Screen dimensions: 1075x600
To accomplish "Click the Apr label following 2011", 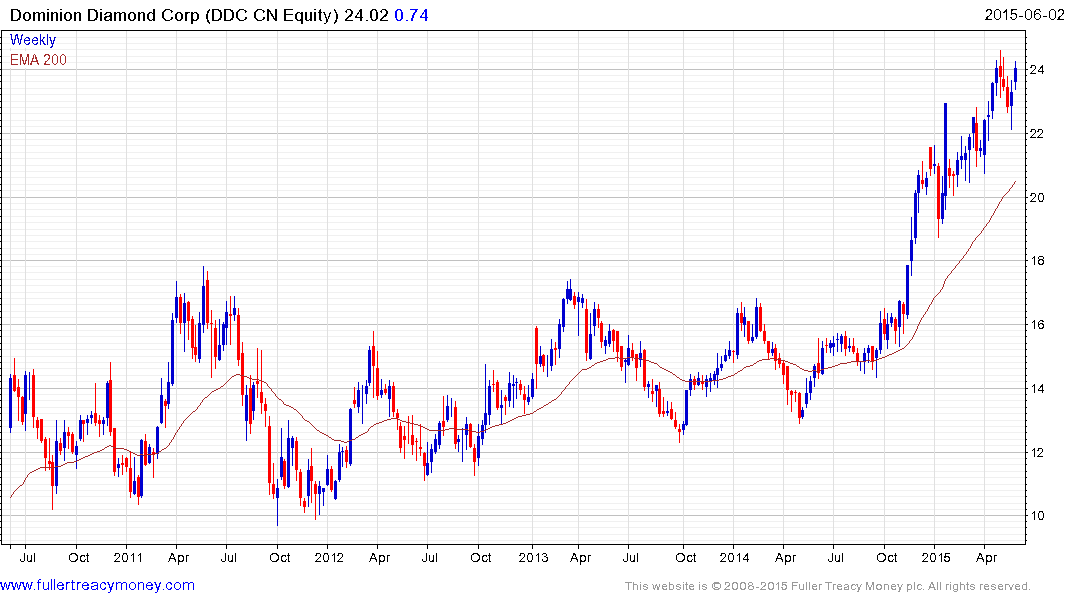I will 178,558.
